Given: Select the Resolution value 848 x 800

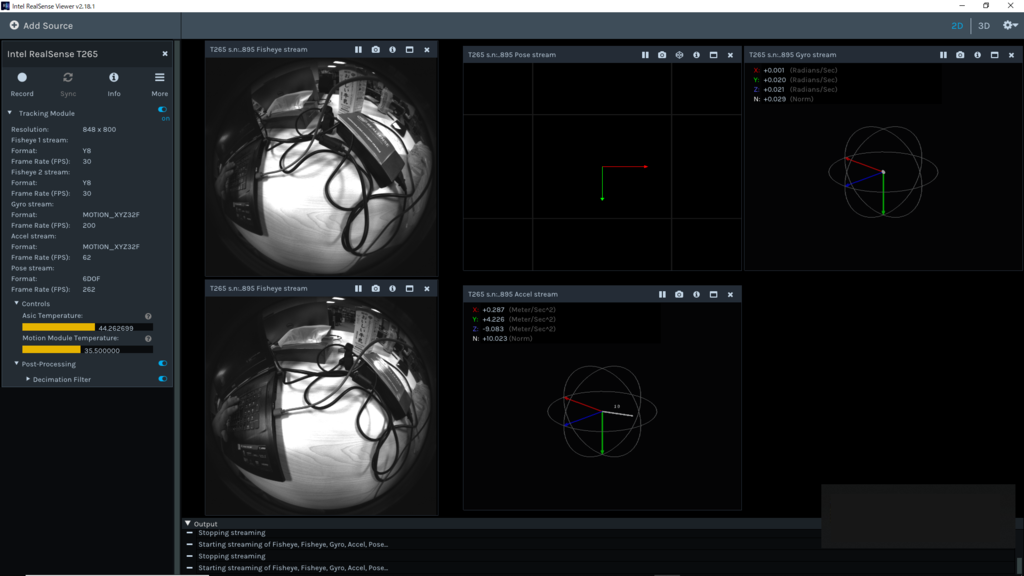Looking at the screenshot, I should point(99,129).
